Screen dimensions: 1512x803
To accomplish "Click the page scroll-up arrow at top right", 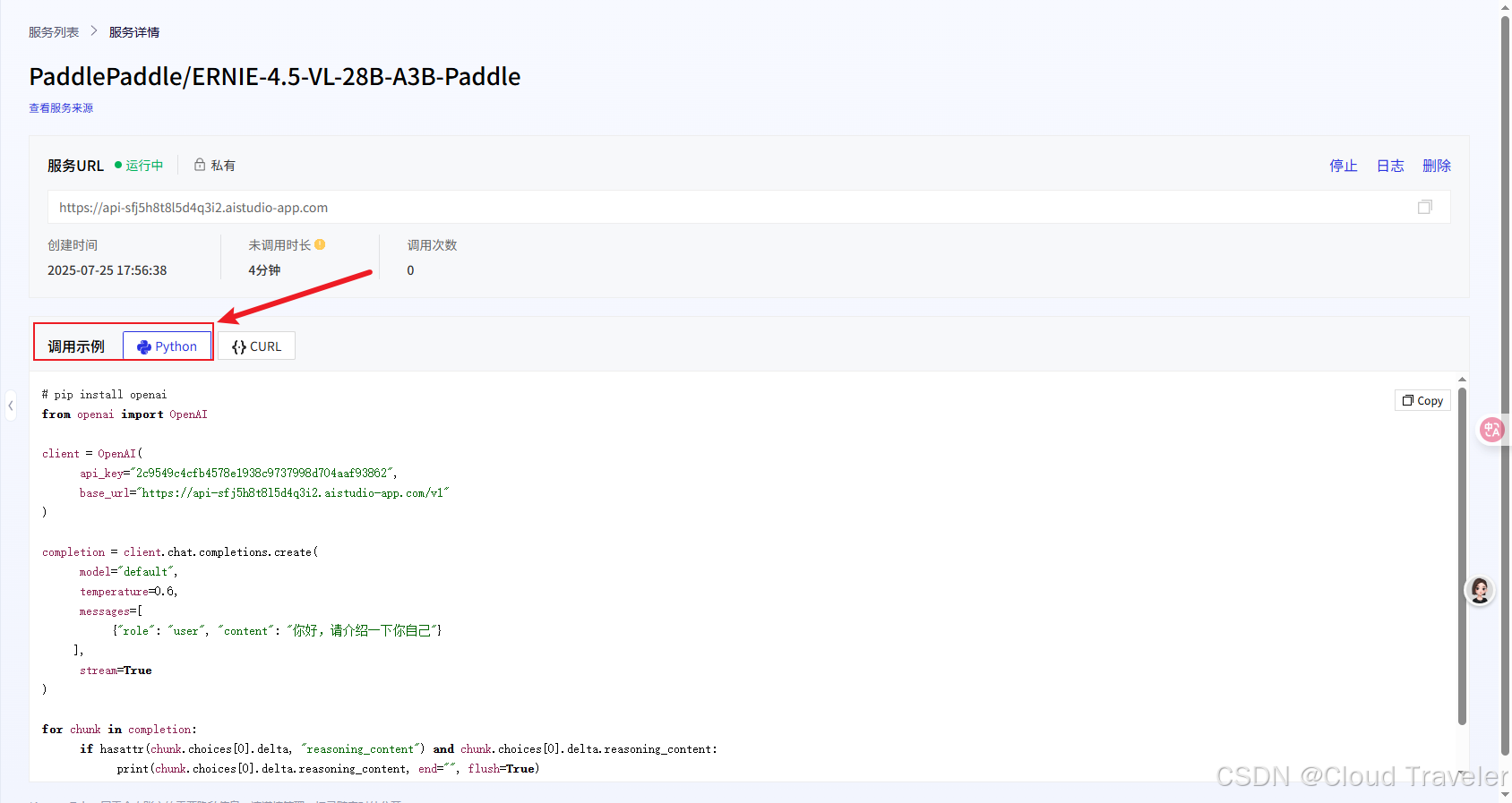I will pos(1505,7).
